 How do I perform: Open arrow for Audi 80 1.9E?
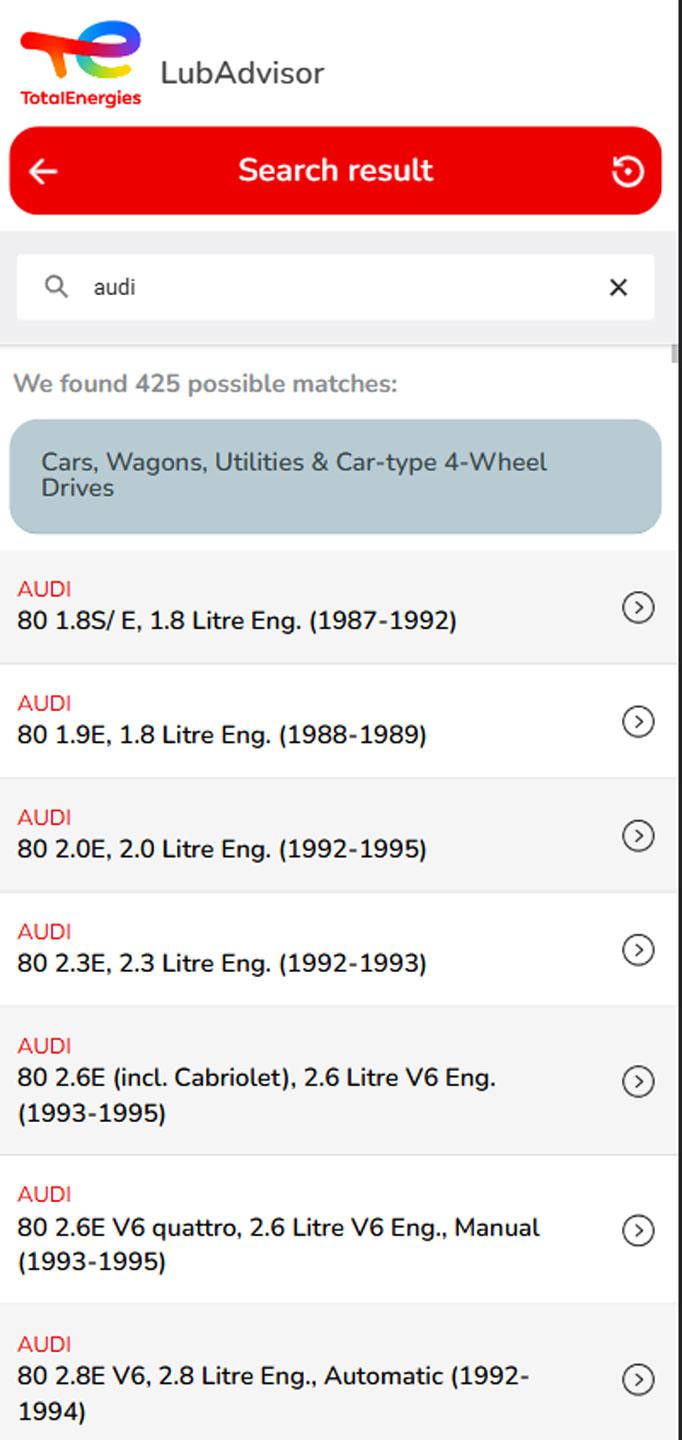[x=638, y=721]
